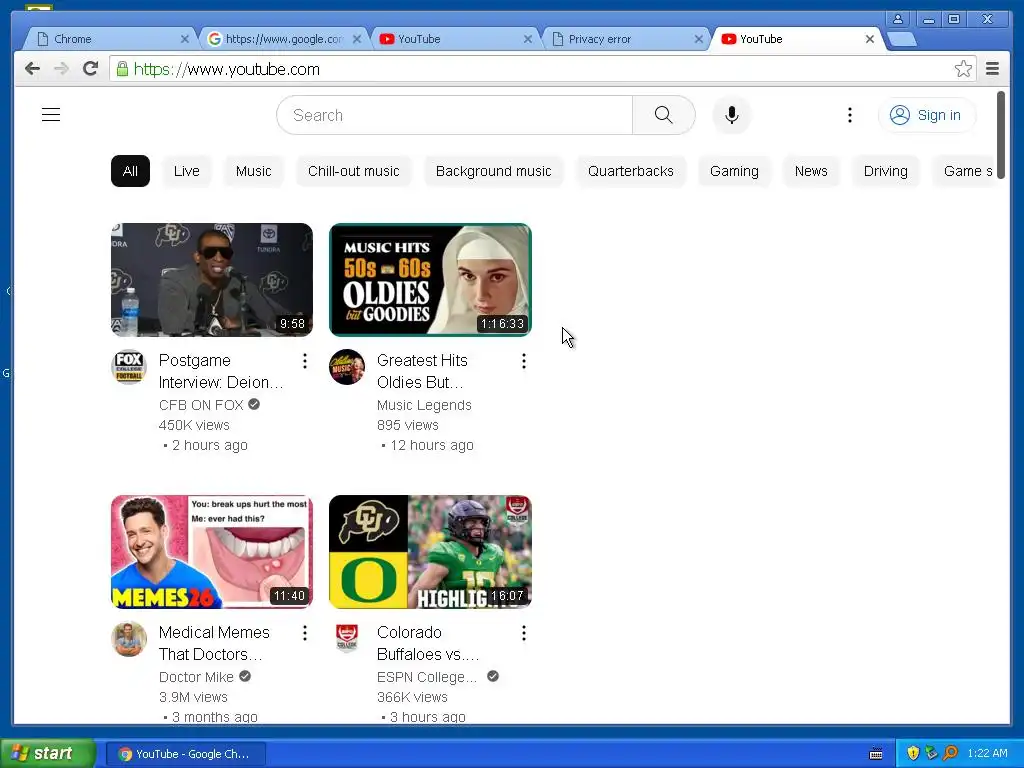Image resolution: width=1024 pixels, height=768 pixels.
Task: Open options menu for Medical Memes video
Action: point(304,633)
